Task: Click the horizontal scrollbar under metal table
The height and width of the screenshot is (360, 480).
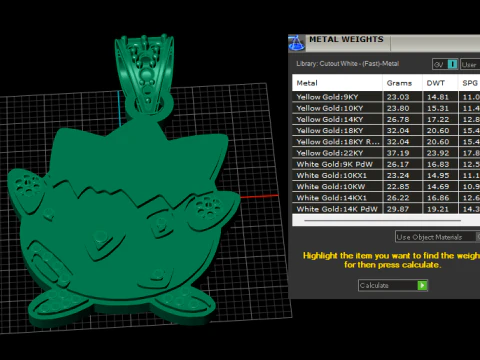Action: click(382, 220)
